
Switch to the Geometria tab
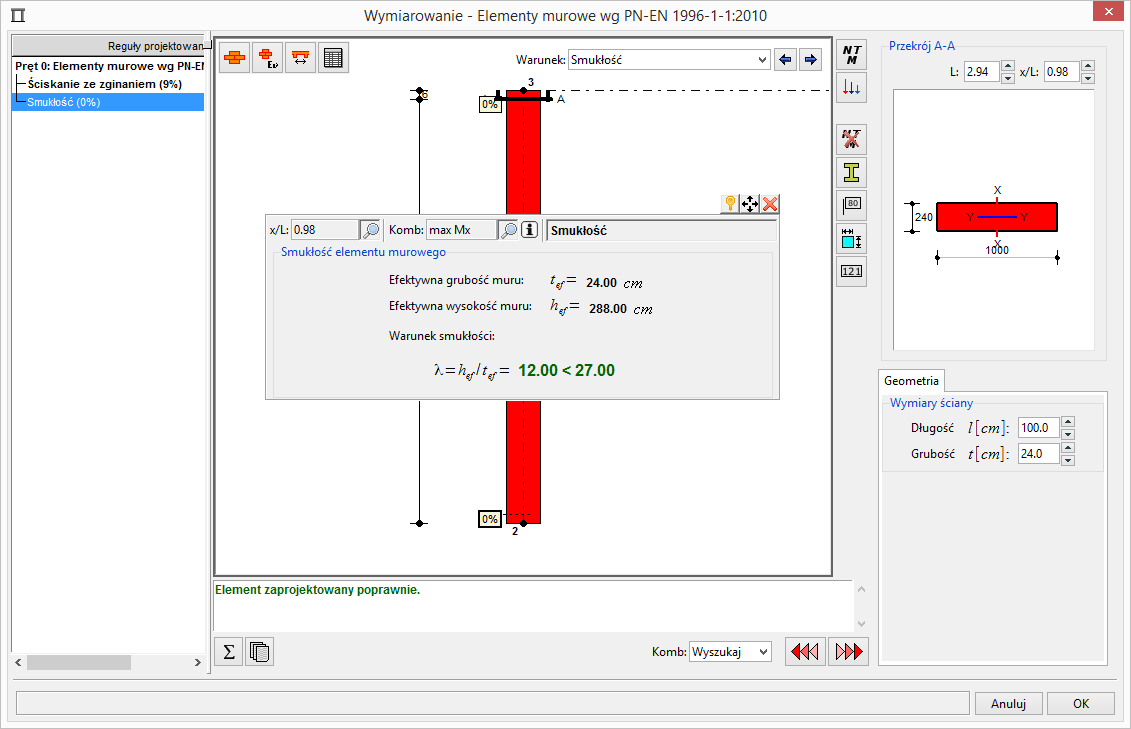(911, 381)
